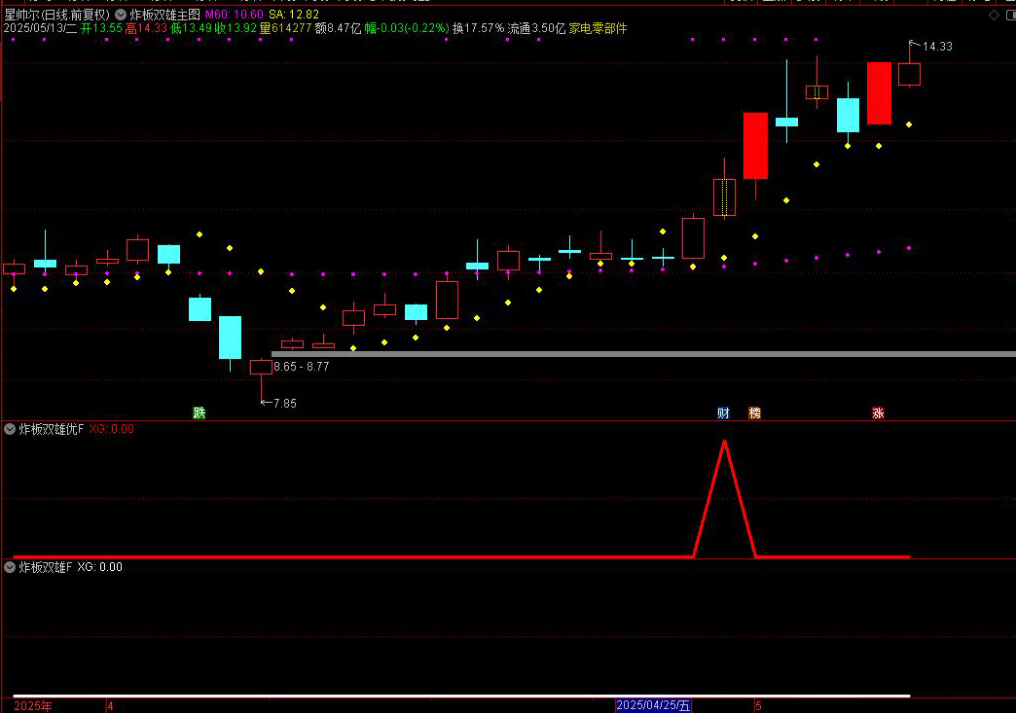Click the 2025年 label on the time axis
Viewport: 1016px width, 713px height.
coord(33,705)
